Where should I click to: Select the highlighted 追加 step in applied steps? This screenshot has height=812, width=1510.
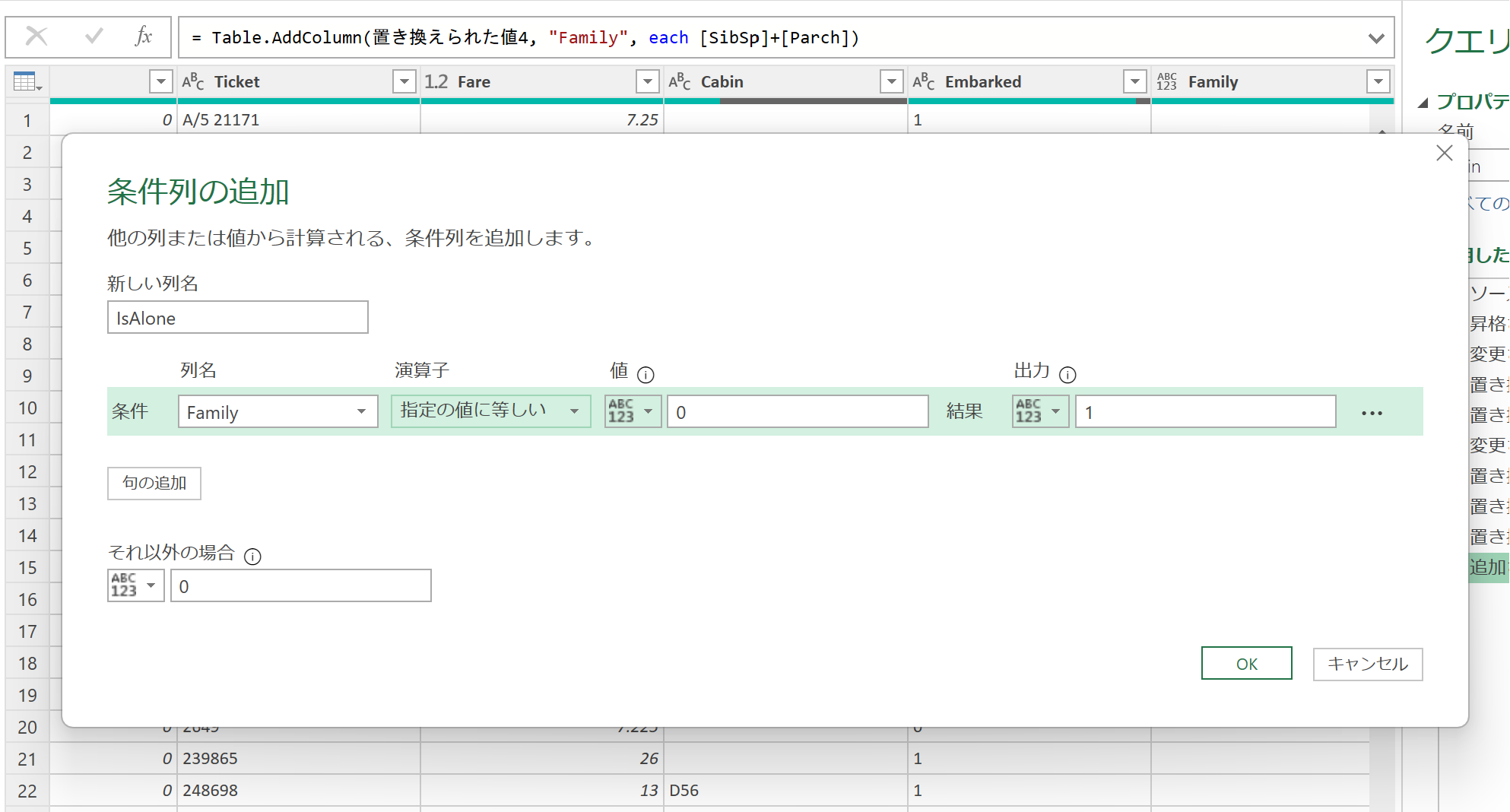1491,566
